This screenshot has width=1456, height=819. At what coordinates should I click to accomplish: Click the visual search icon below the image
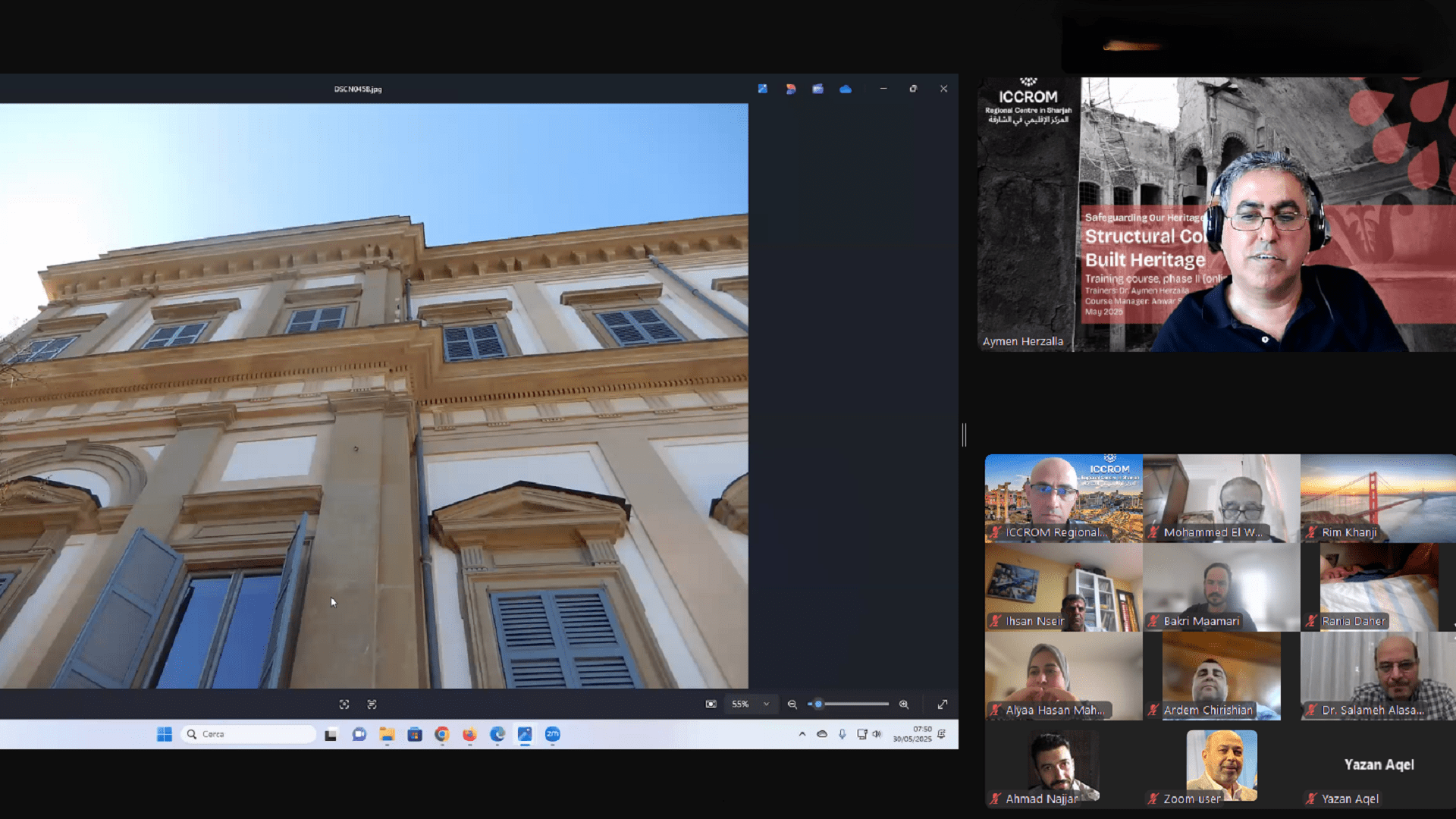tap(344, 704)
